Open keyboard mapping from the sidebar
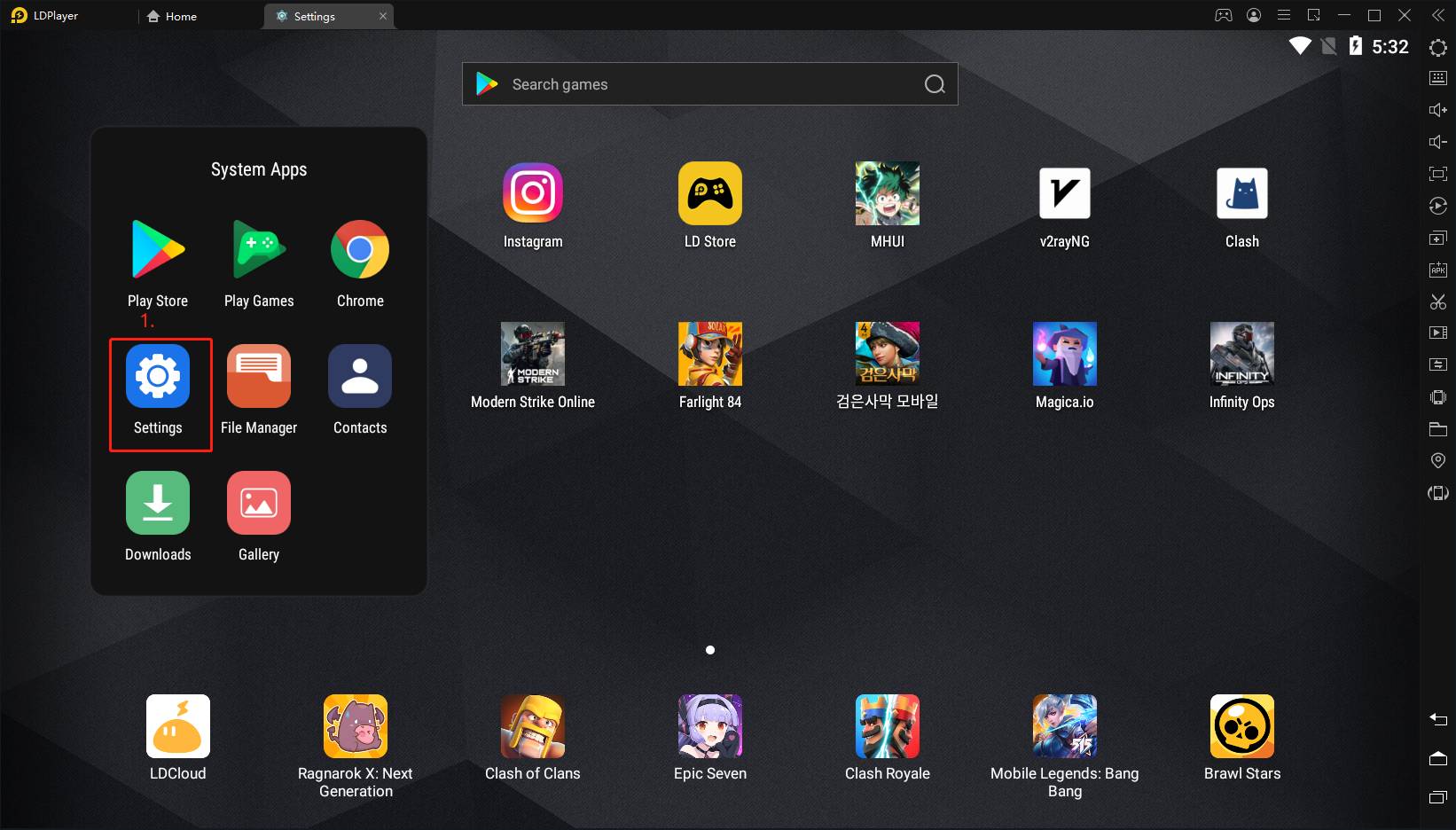This screenshot has width=1456, height=830. (1438, 78)
